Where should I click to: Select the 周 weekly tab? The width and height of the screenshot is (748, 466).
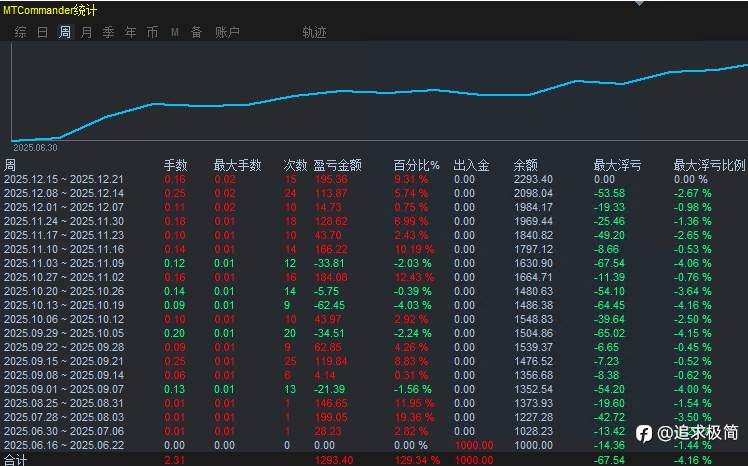point(64,32)
